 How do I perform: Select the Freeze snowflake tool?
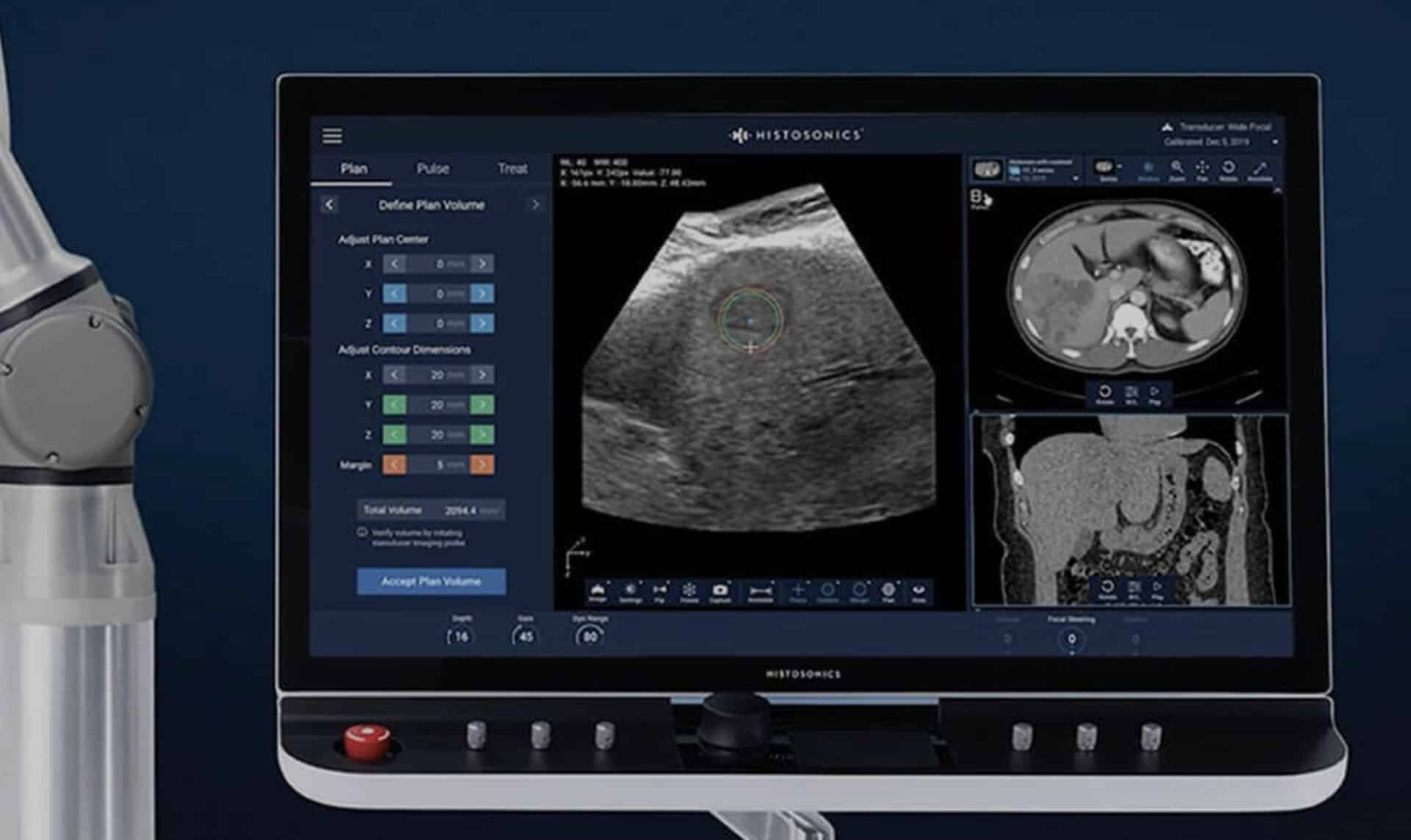pyautogui.click(x=689, y=592)
